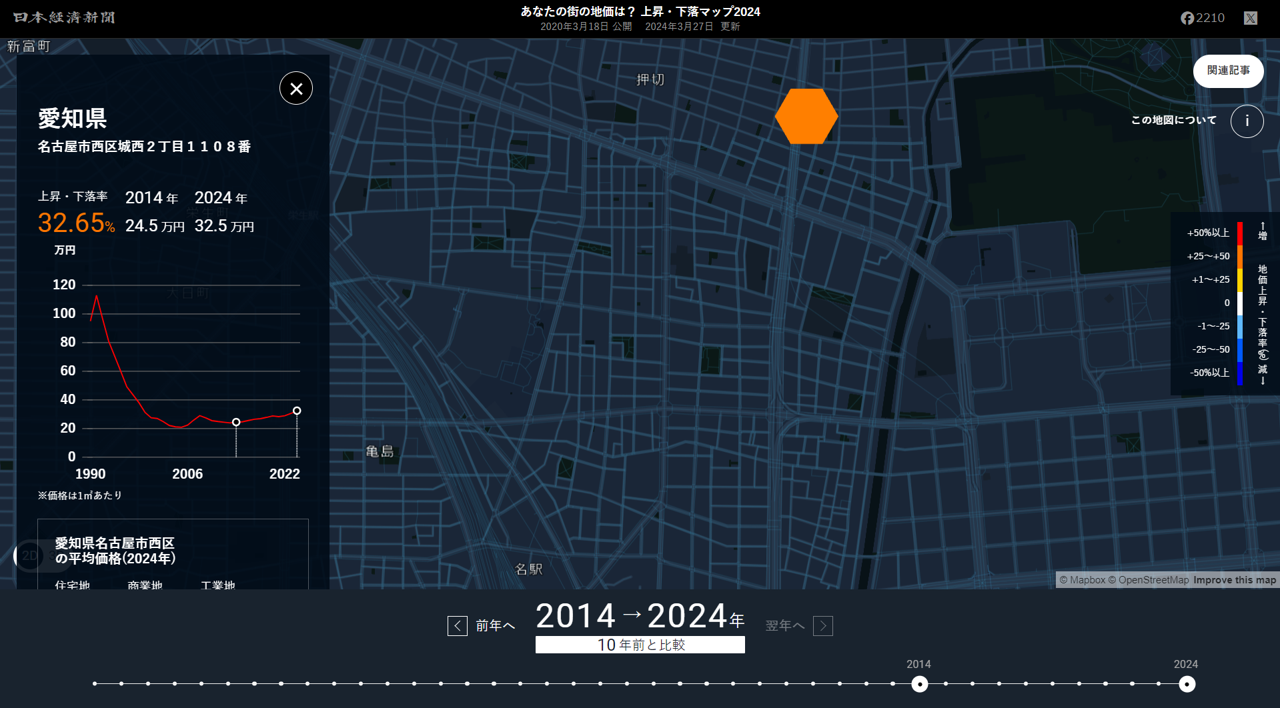
Task: Click the 32.65% rate value
Action: pos(76,223)
